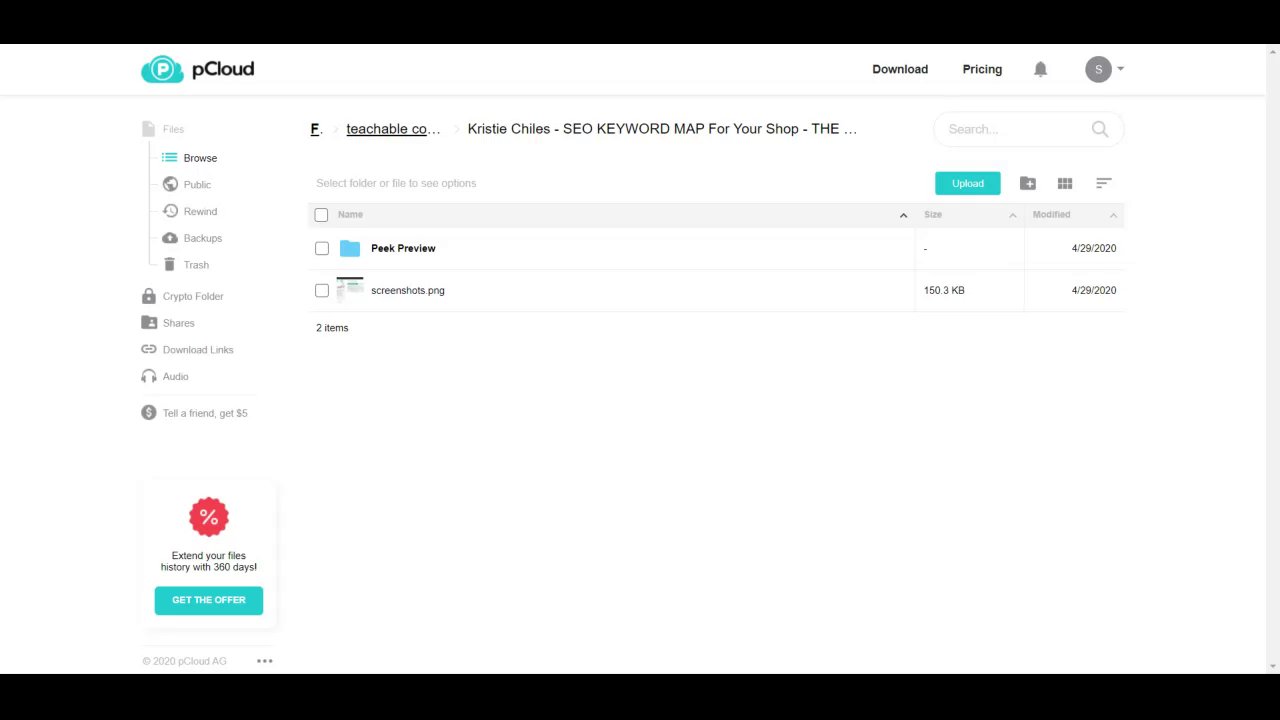Click the Modified column header
Screen dimensions: 1280x720
[1051, 214]
